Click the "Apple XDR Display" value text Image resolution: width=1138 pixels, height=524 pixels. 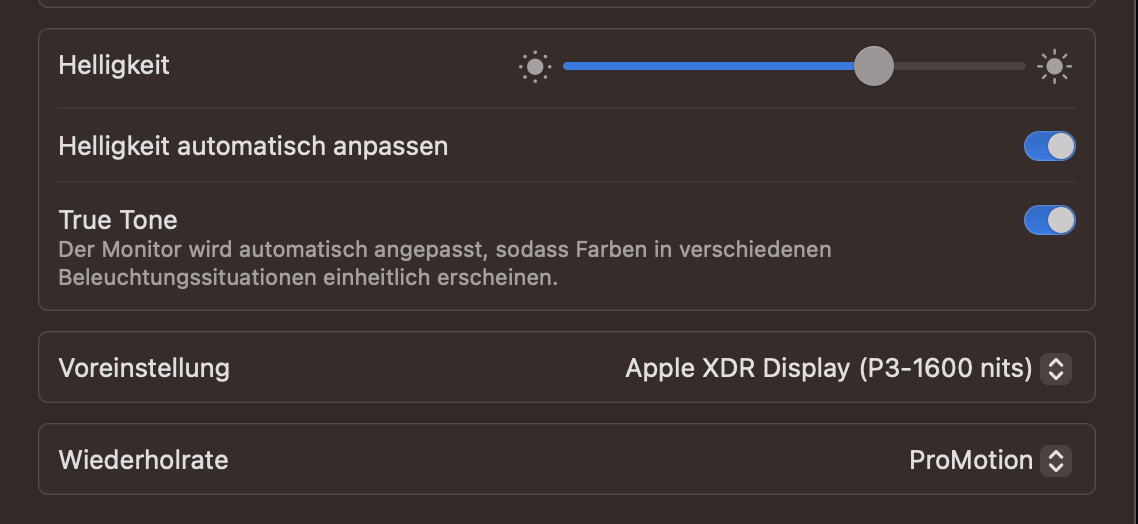[x=738, y=368]
